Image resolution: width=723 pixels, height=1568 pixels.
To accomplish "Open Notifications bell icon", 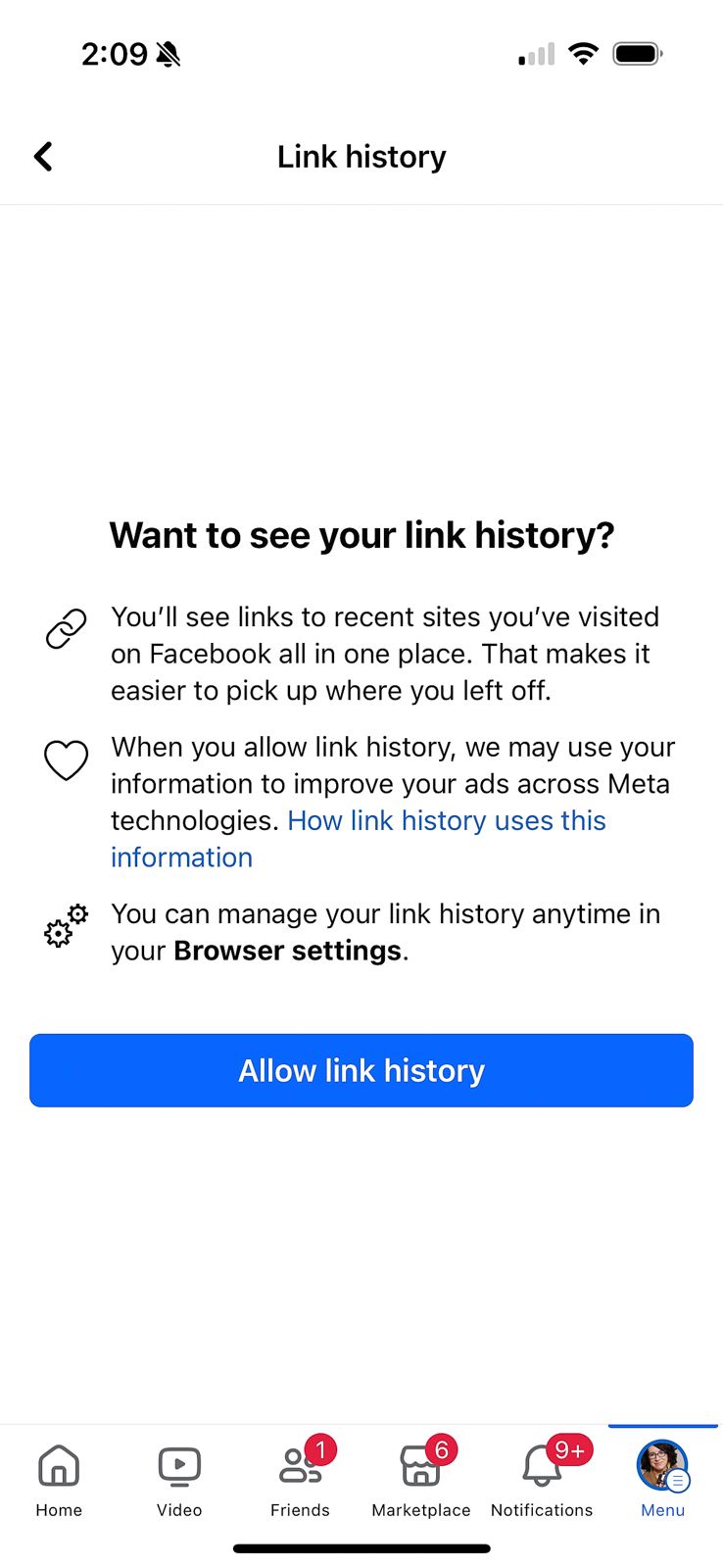I will [538, 1467].
